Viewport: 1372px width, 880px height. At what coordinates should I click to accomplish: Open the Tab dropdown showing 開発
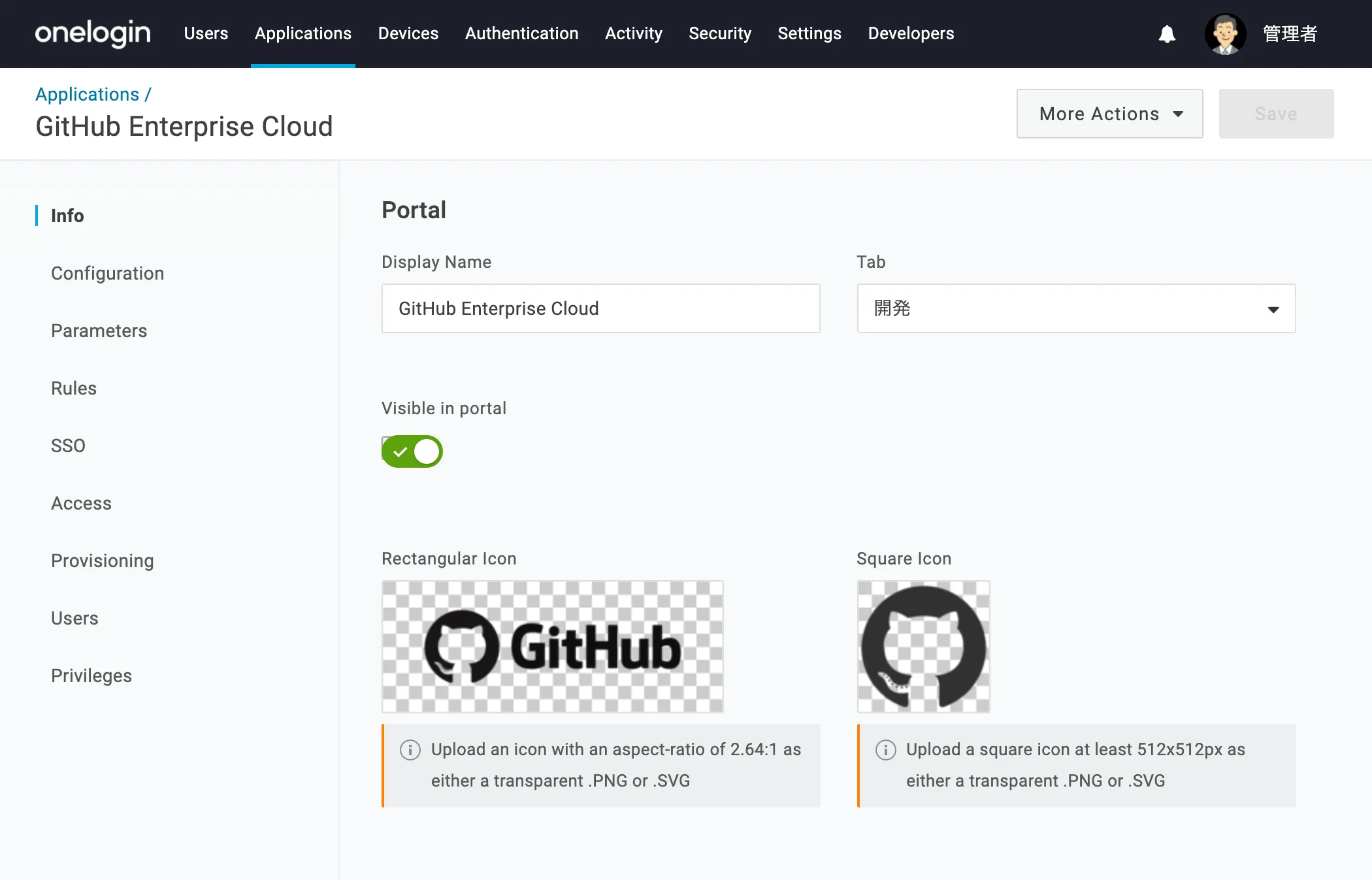(x=1075, y=308)
